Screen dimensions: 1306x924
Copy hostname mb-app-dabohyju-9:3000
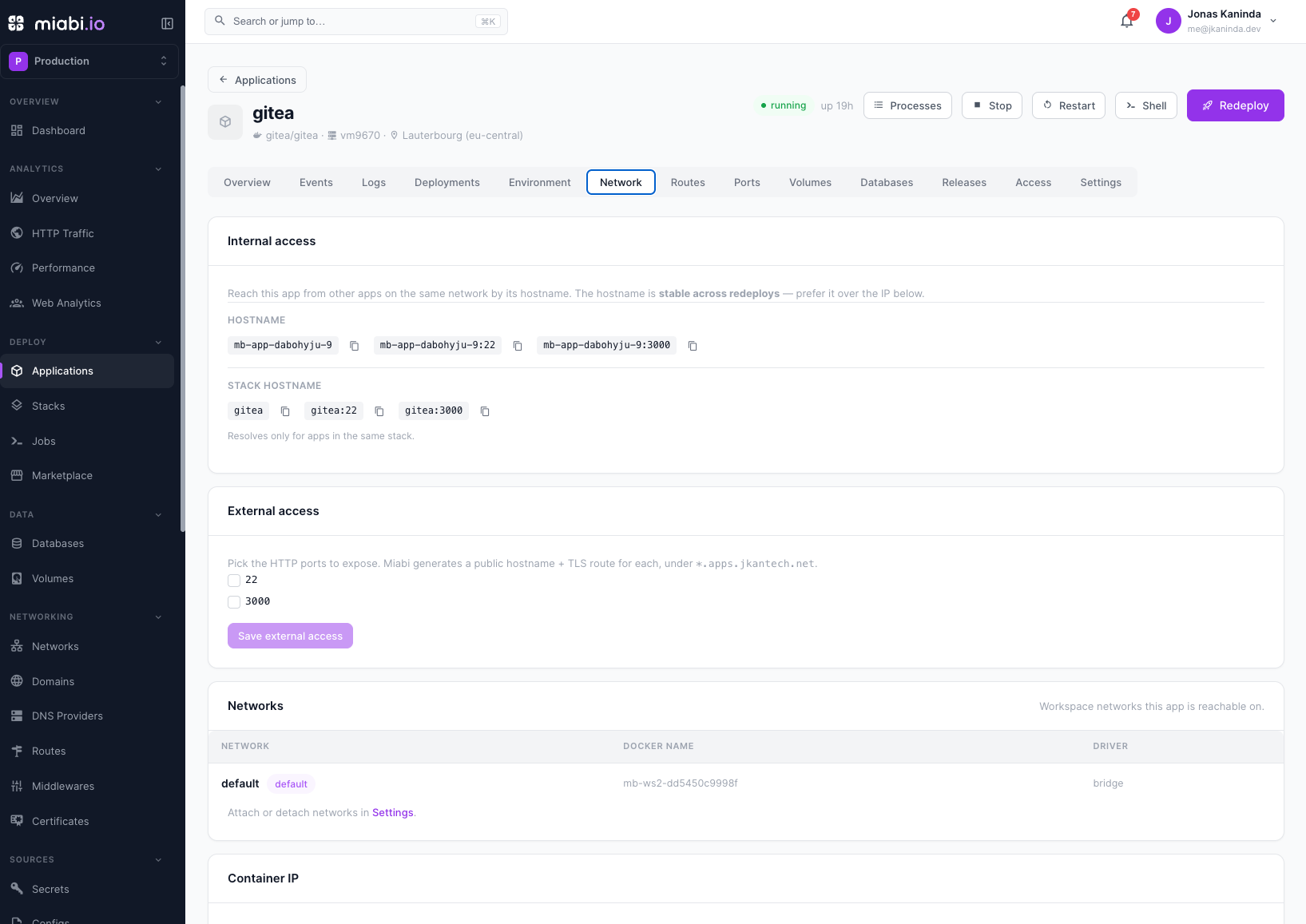(x=693, y=346)
